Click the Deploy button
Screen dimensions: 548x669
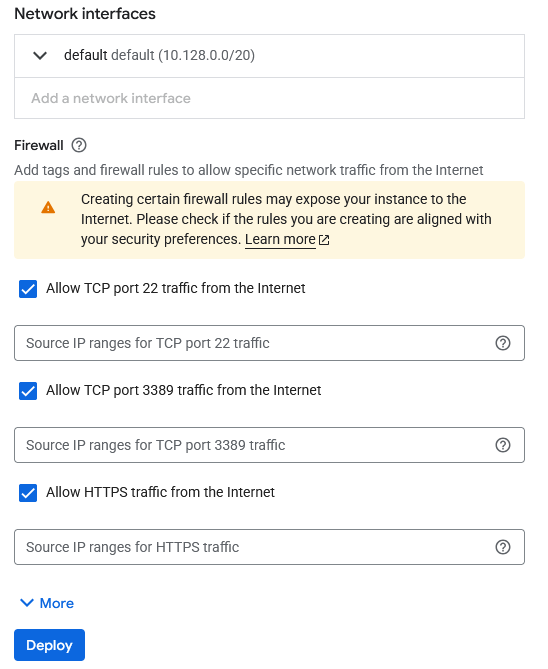(50, 645)
